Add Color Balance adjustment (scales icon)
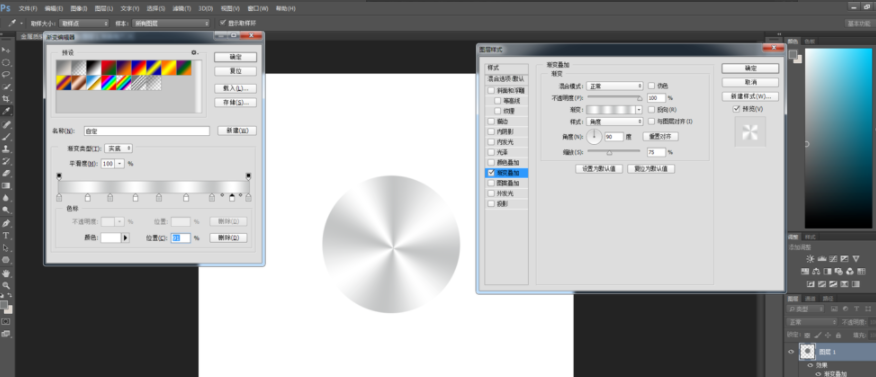 coord(816,271)
